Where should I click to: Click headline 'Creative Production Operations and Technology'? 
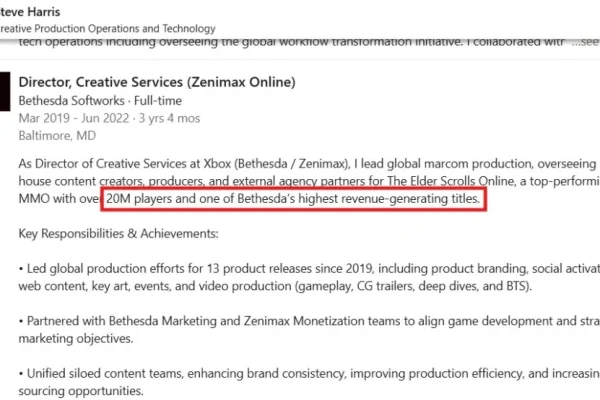pyautogui.click(x=108, y=29)
